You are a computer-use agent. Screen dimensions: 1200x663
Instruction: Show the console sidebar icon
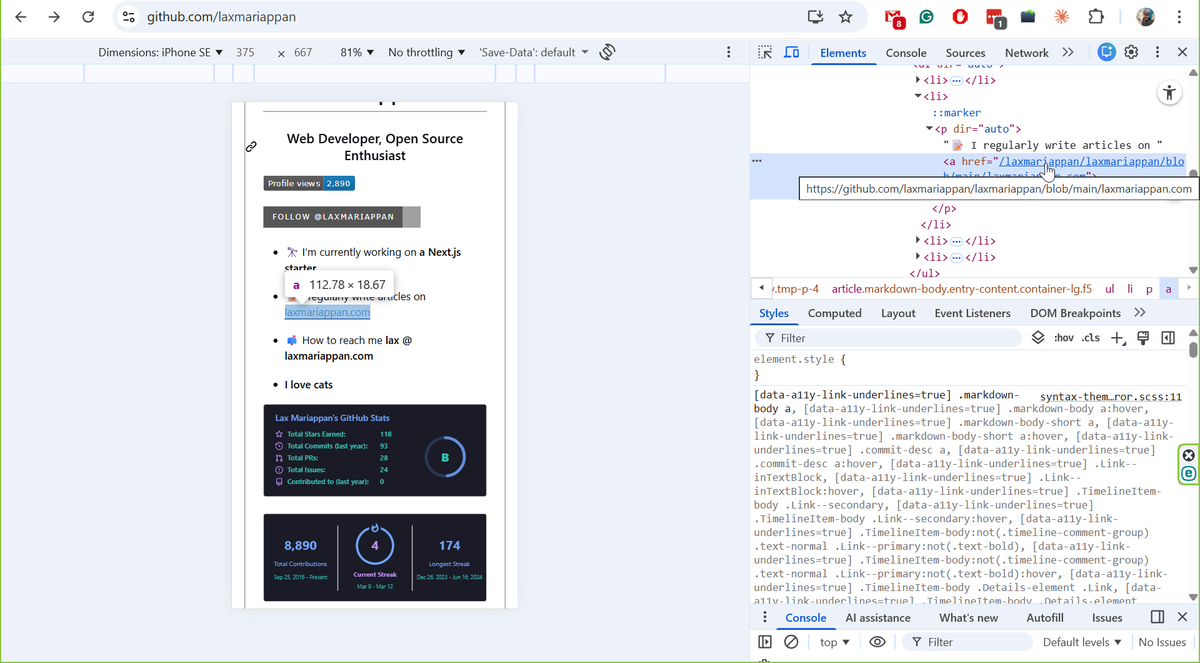pos(765,642)
